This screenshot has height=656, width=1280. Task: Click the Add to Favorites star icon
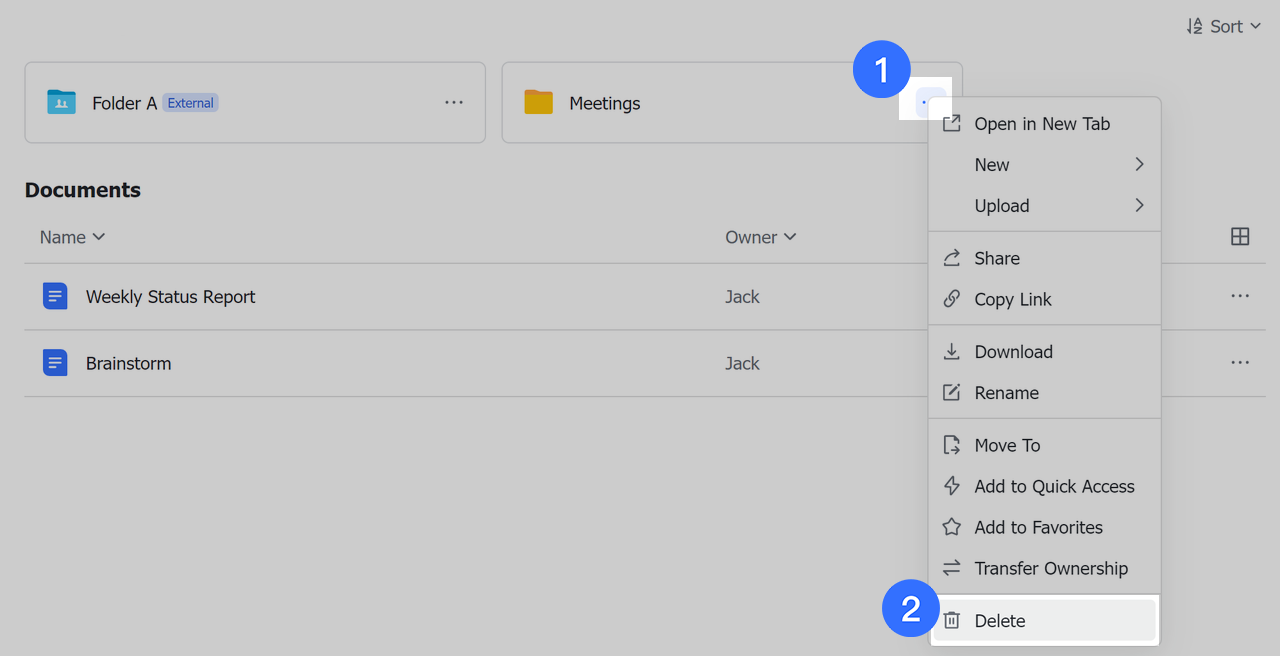[952, 527]
